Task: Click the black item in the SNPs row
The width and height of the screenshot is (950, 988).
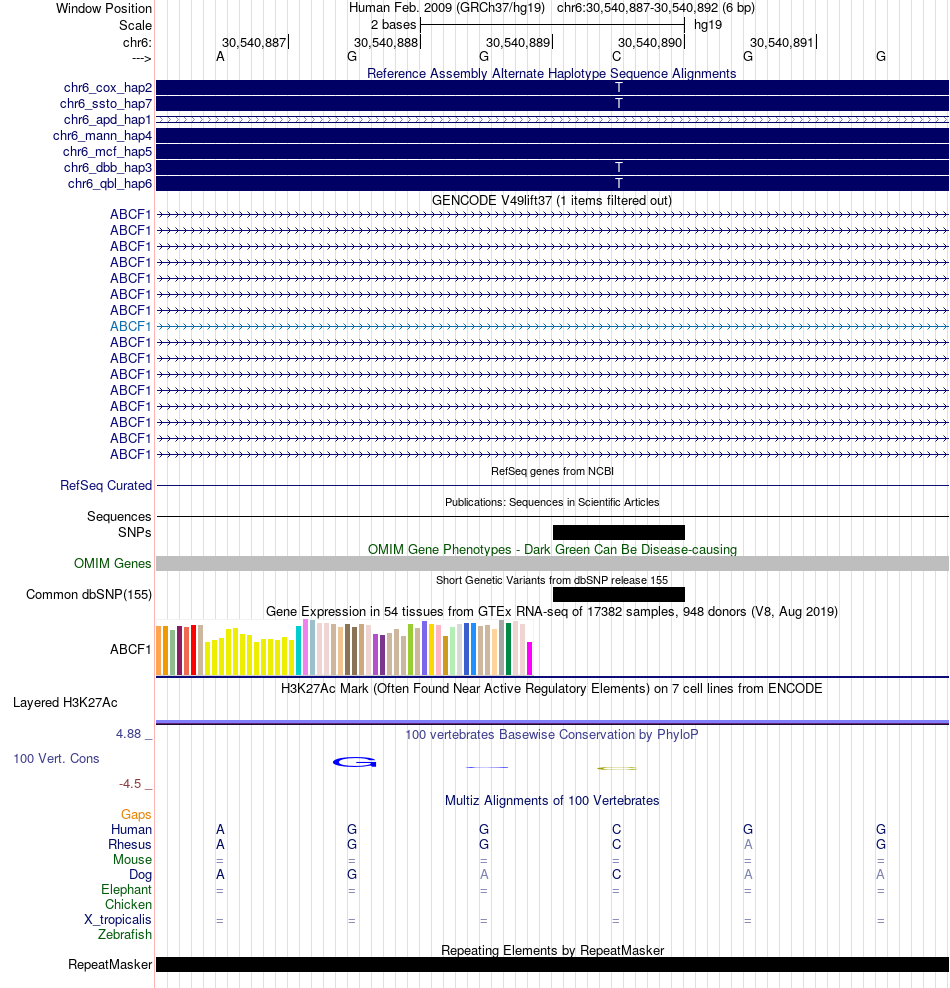Action: pyautogui.click(x=619, y=532)
